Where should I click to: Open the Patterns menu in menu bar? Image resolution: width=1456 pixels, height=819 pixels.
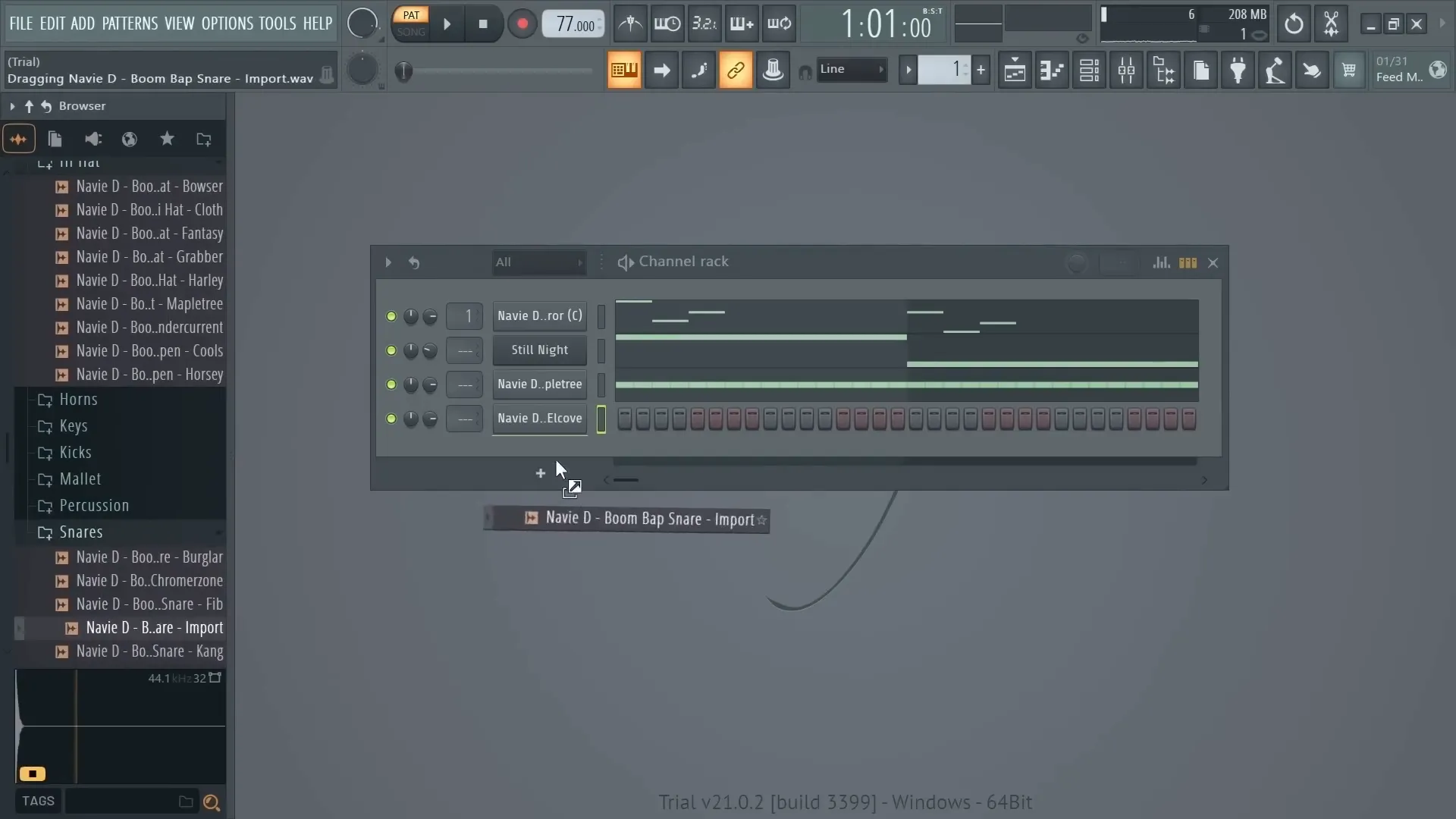pos(129,22)
